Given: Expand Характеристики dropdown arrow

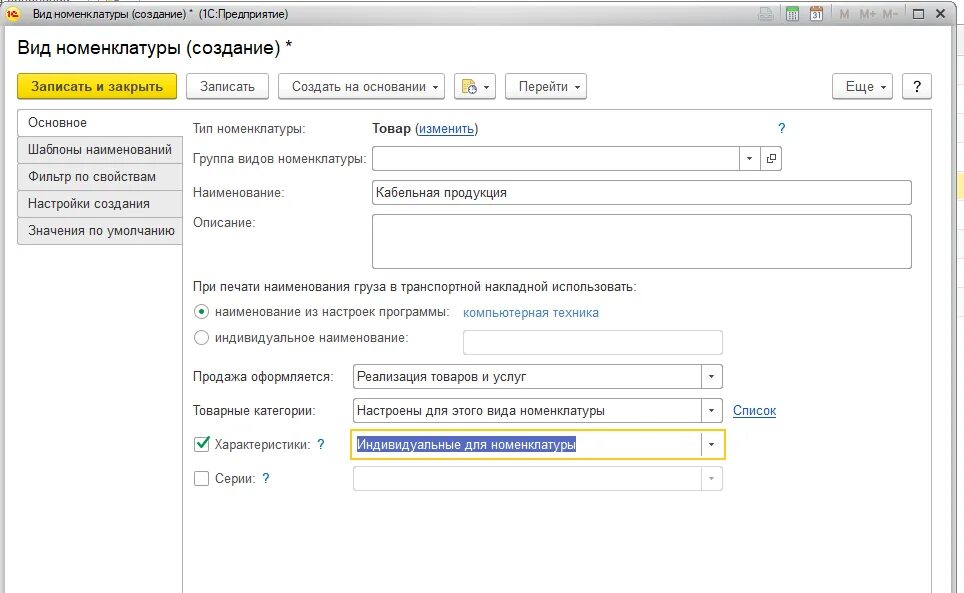Looking at the screenshot, I should tap(711, 444).
